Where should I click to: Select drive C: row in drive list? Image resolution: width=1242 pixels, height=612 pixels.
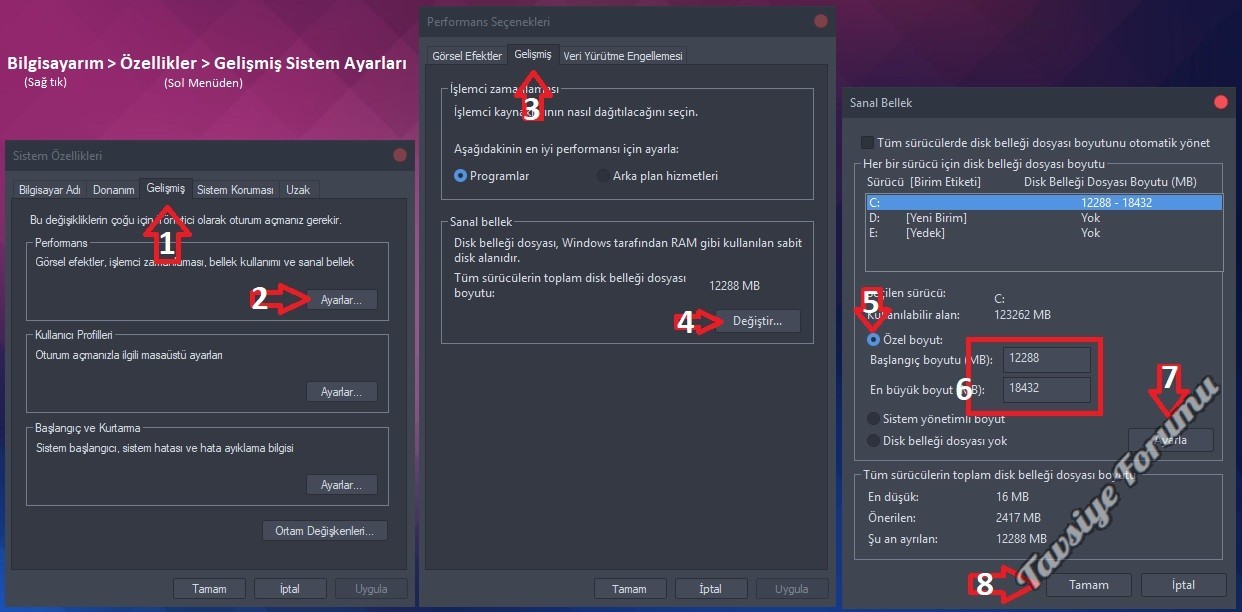point(1044,202)
